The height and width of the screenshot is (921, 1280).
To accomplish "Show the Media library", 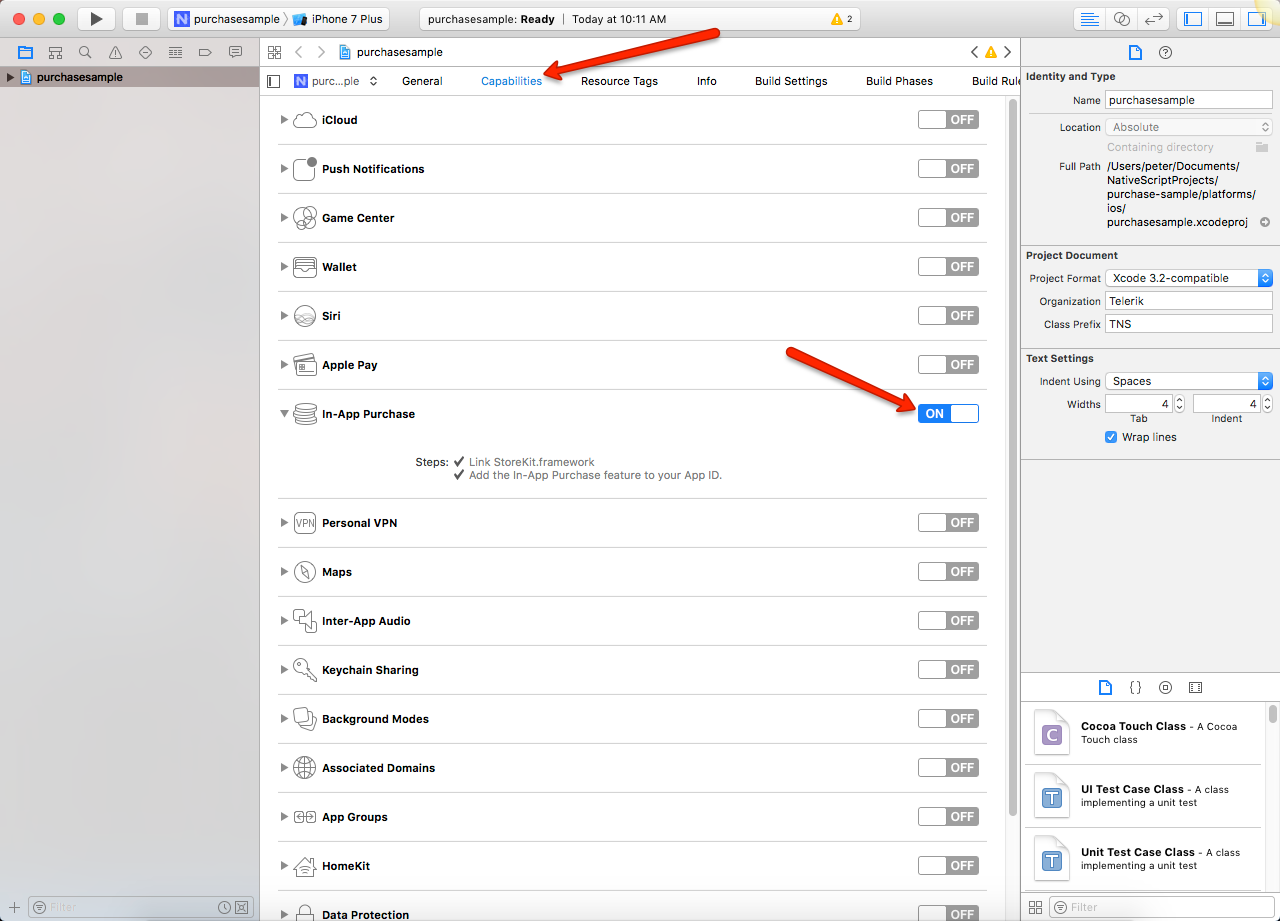I will coord(1195,687).
